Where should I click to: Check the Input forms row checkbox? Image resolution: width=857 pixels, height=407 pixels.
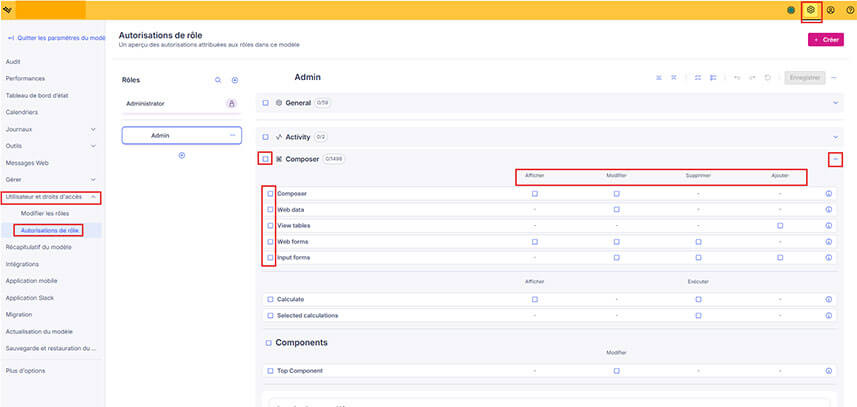coord(270,257)
